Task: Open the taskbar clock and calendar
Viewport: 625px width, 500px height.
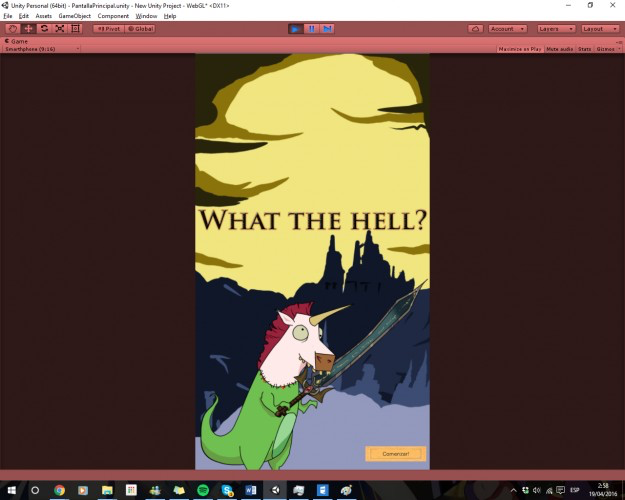Action: click(602, 490)
